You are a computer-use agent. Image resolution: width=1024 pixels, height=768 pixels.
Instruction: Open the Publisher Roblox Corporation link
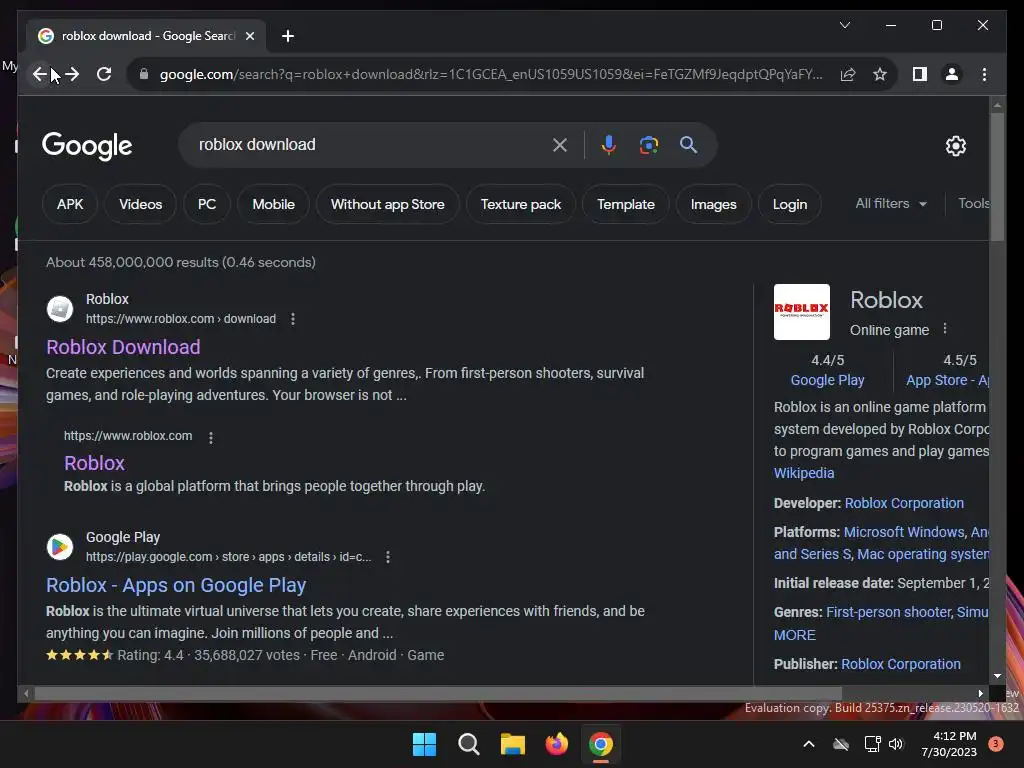(901, 664)
